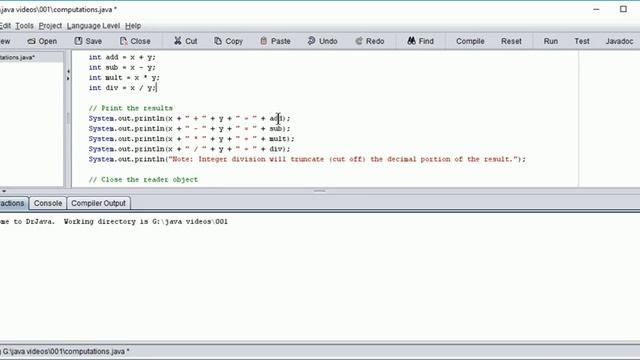Generate docs with Javadoc button
This screenshot has width=640, height=360.
click(x=619, y=41)
